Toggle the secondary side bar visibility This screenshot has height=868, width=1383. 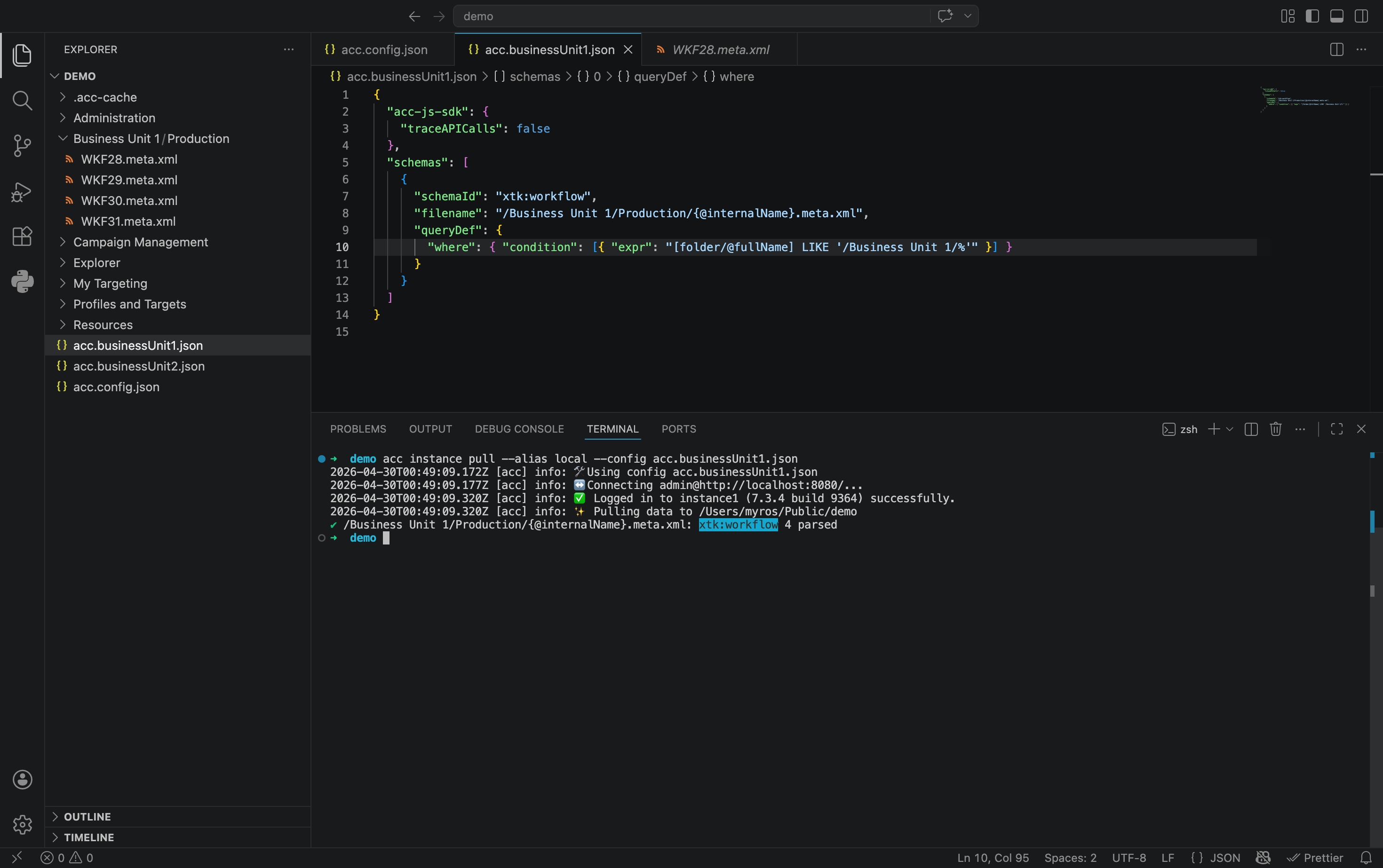pyautogui.click(x=1361, y=16)
